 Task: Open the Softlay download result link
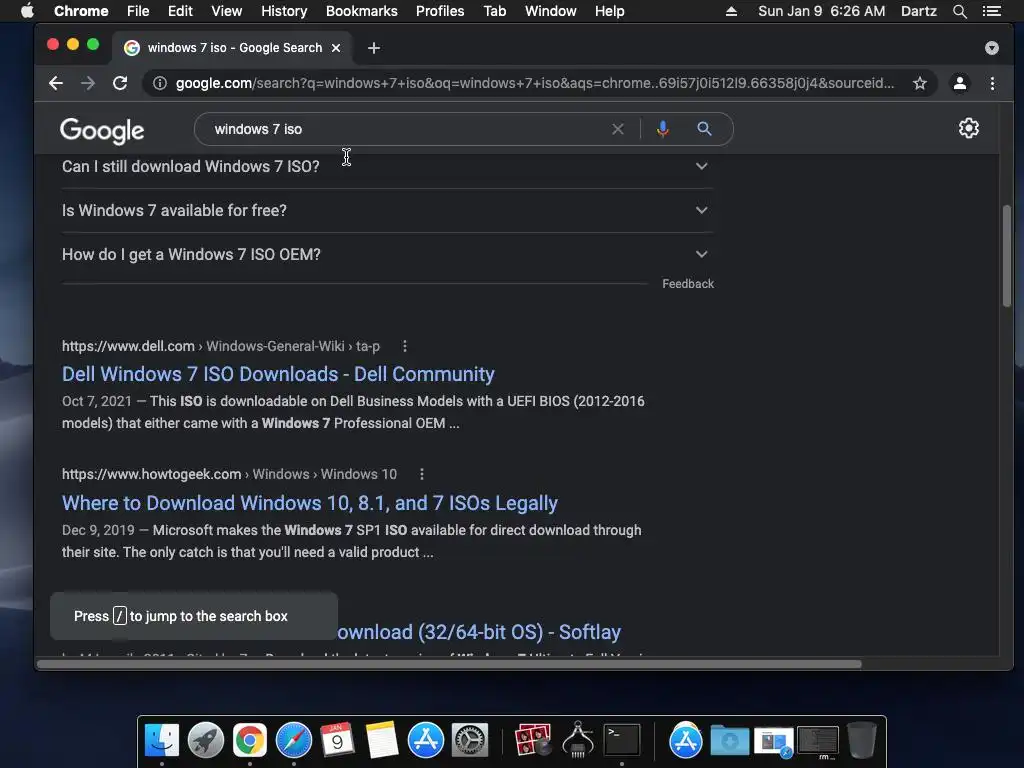[479, 632]
